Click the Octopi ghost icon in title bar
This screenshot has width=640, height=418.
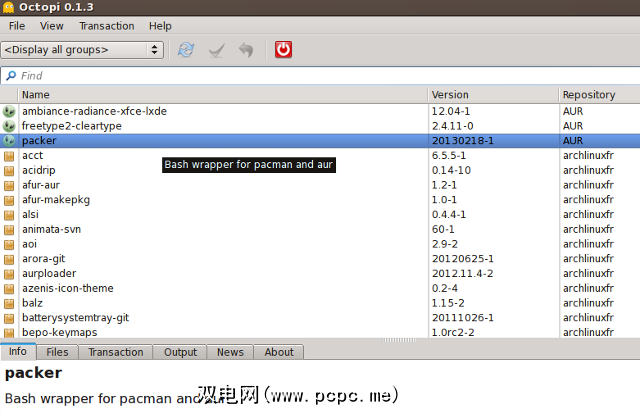point(8,7)
